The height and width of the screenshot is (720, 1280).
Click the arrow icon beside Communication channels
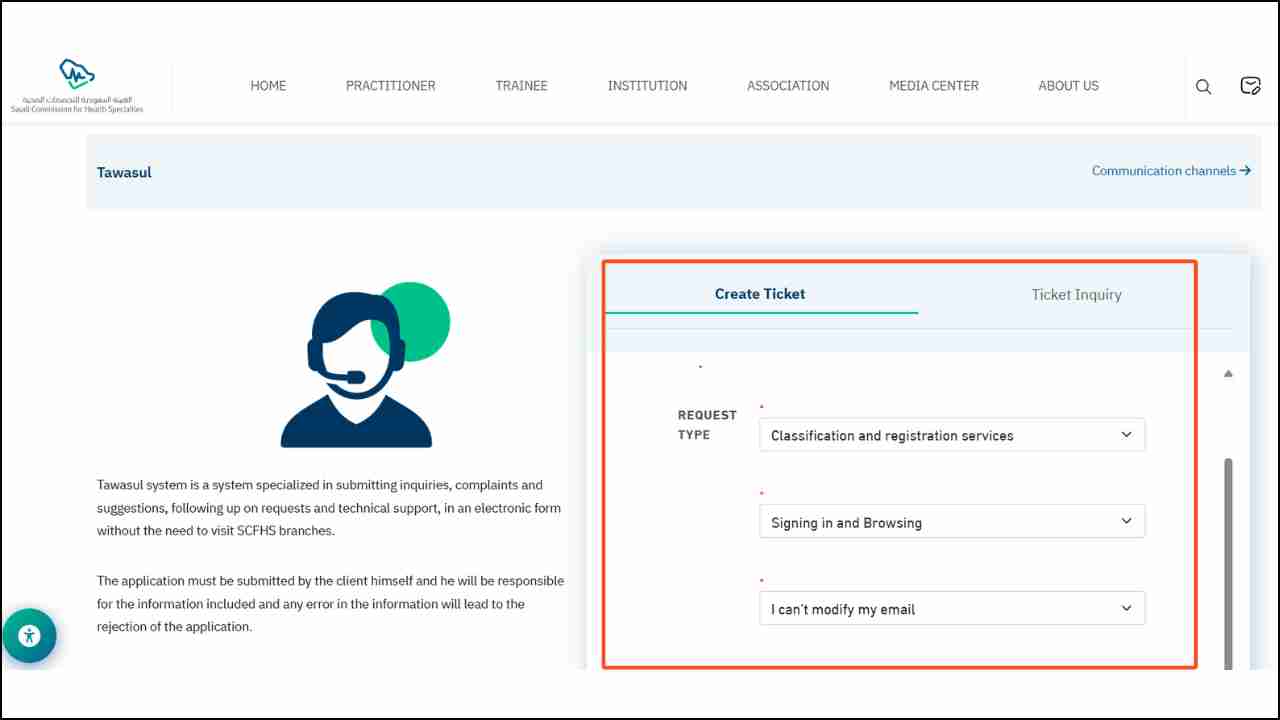(x=1245, y=170)
